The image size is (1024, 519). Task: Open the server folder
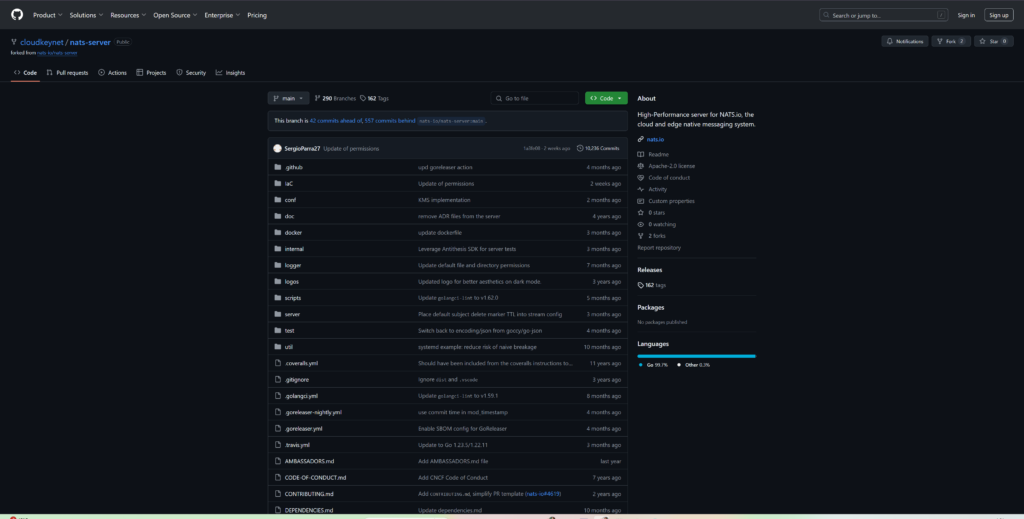(x=292, y=314)
